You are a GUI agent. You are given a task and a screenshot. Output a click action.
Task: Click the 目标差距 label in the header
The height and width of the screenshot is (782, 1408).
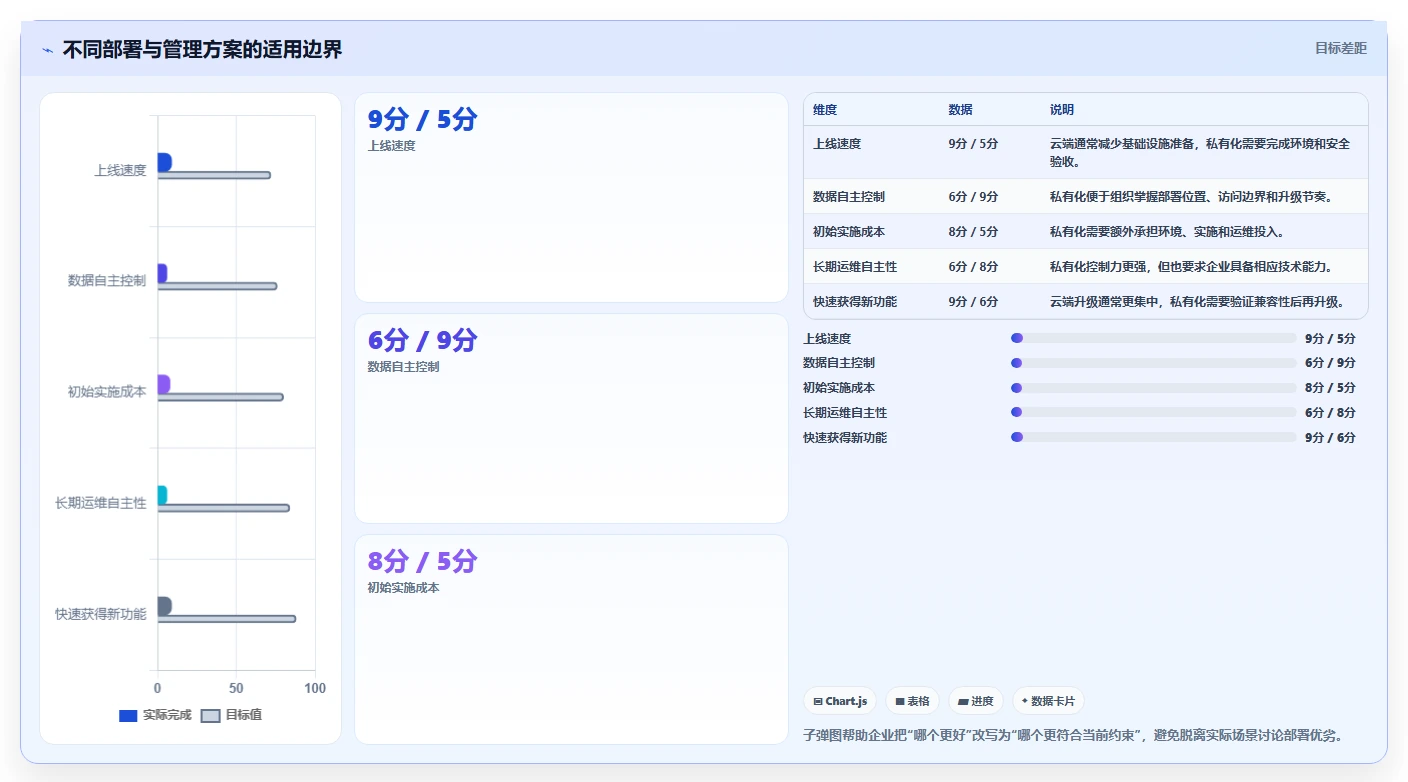(1340, 48)
